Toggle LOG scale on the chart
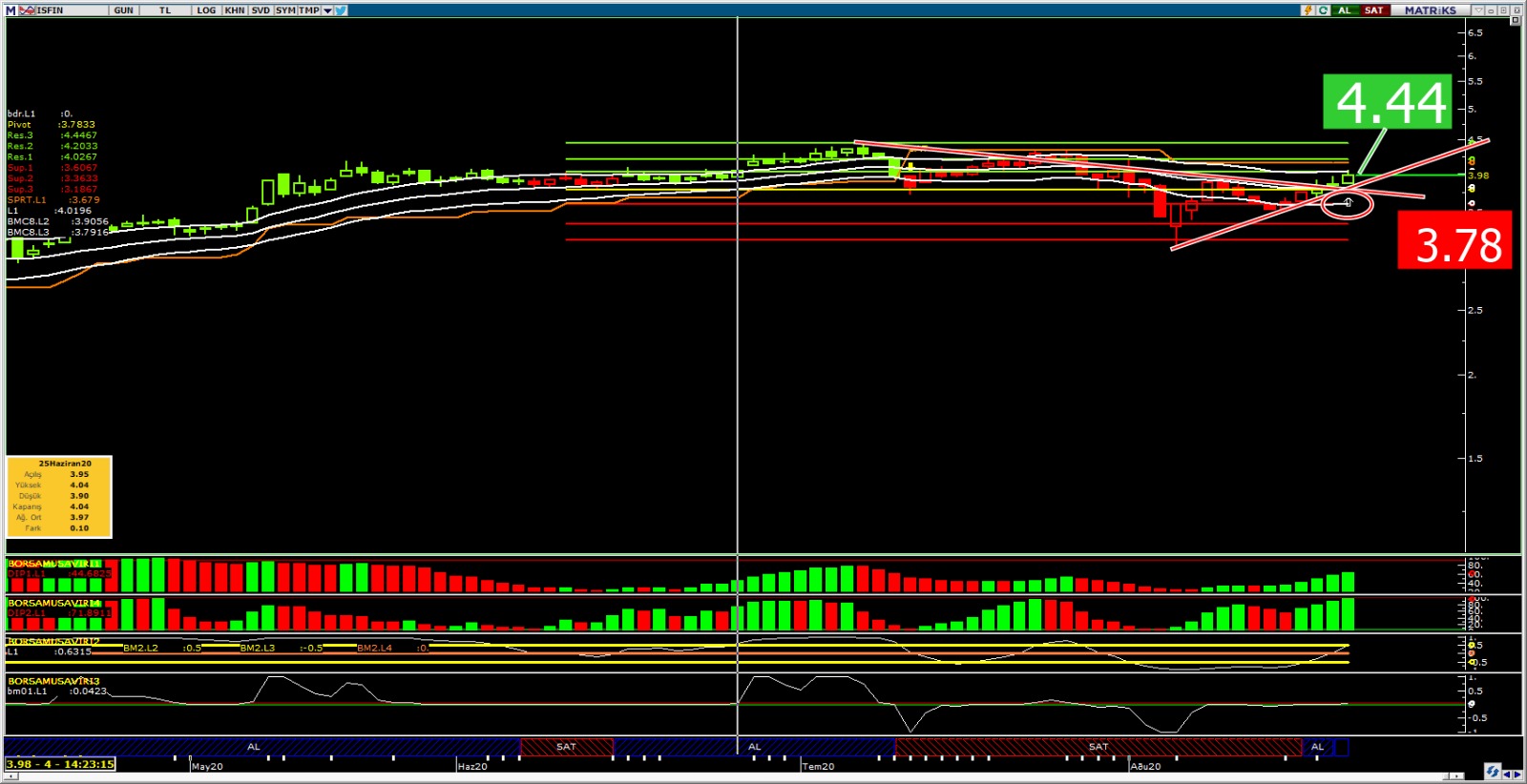Screen dimensions: 1527x784 (206, 10)
